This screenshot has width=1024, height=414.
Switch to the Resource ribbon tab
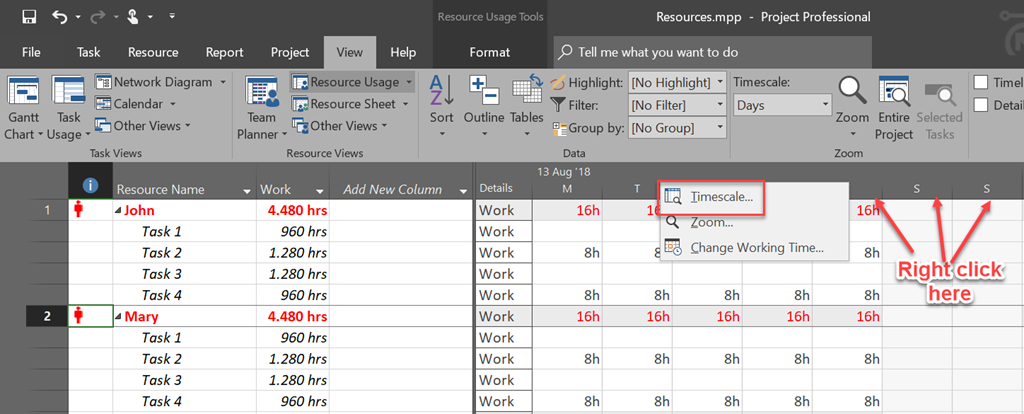[153, 52]
